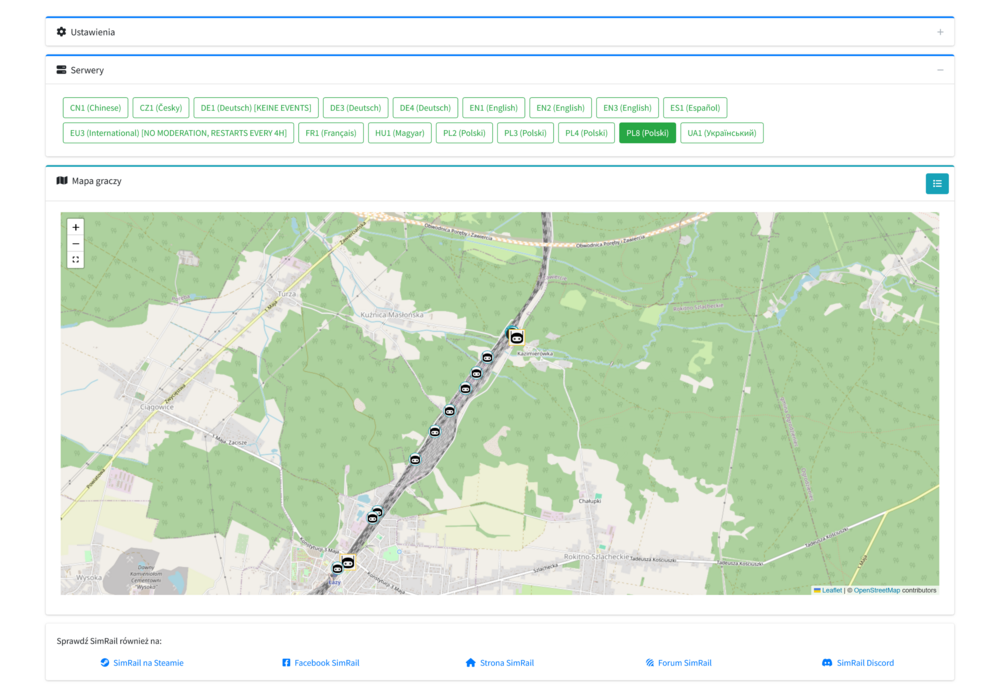Expand the Ustawienia panel
Screen dimensions: 1000x689
click(940, 31)
